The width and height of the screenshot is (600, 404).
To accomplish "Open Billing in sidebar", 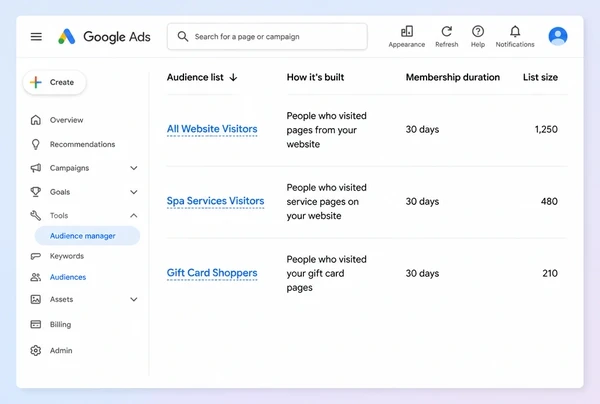I will pos(60,324).
